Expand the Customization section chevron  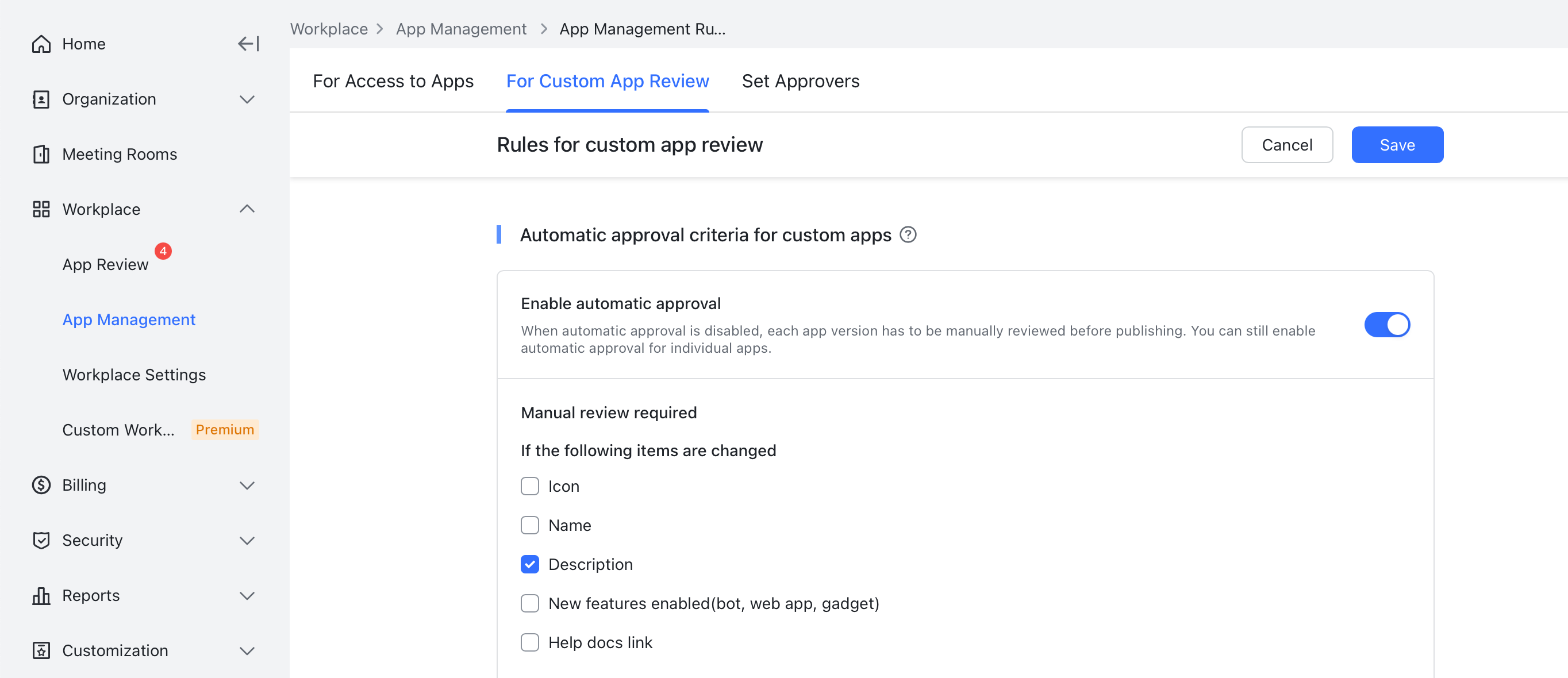coord(247,651)
